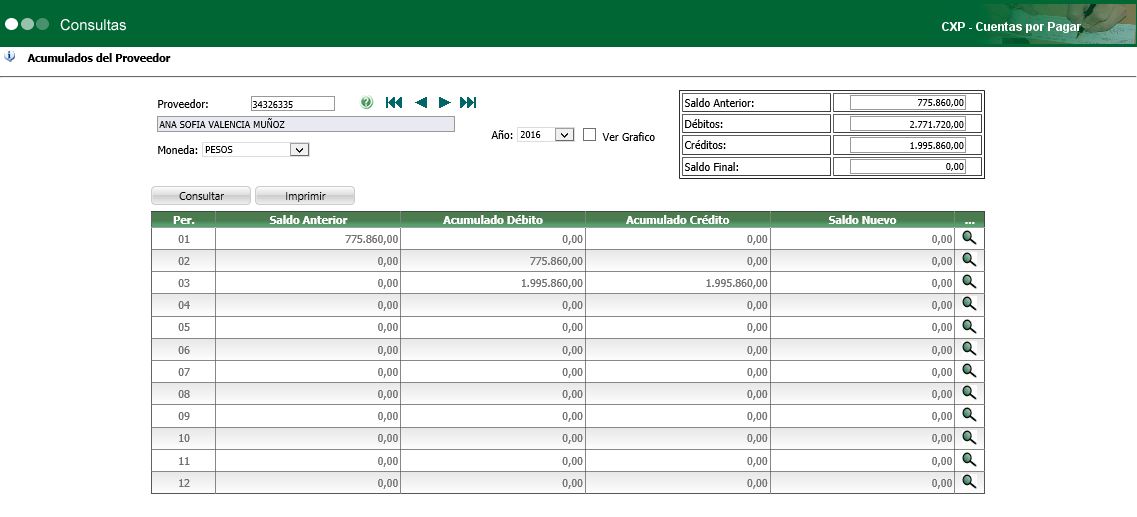View details magnifier for period 12
This screenshot has height=517, width=1137.
[x=968, y=481]
